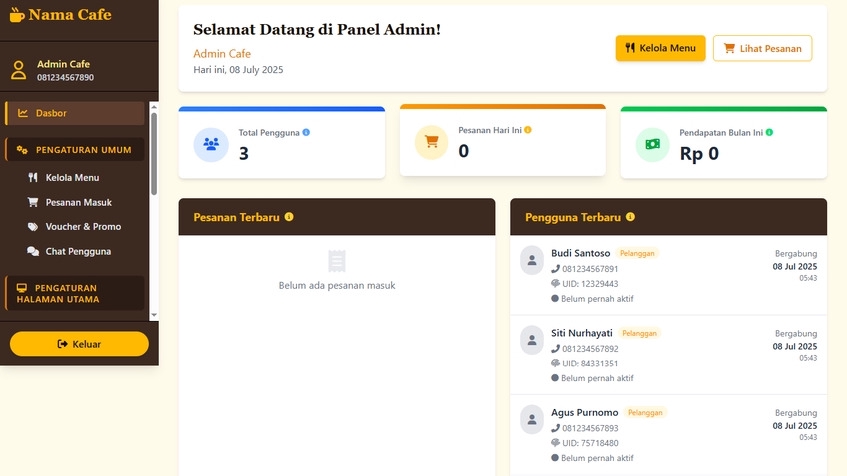
Task: Click the Pesanan Hari Ini info icon
Action: (x=528, y=130)
